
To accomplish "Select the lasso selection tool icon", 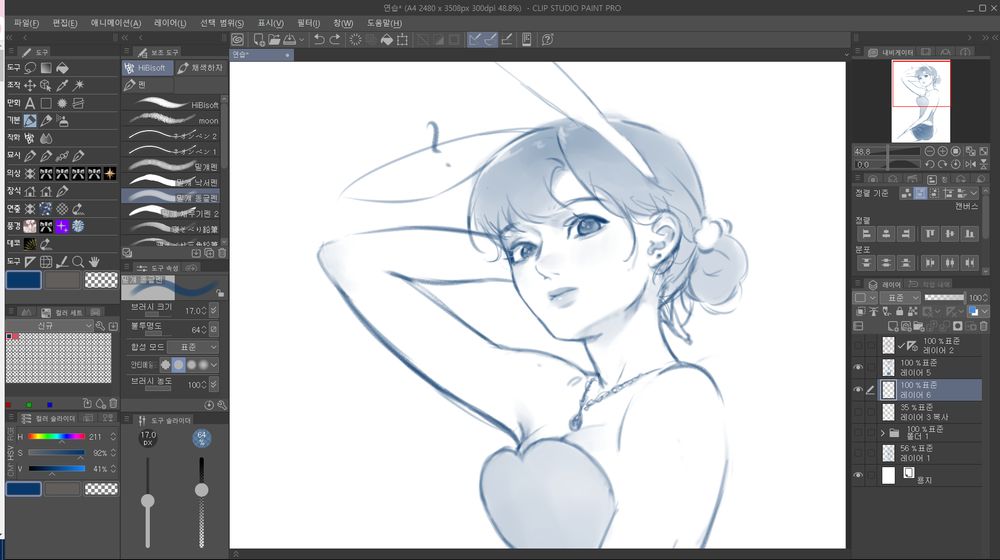I will (30, 68).
